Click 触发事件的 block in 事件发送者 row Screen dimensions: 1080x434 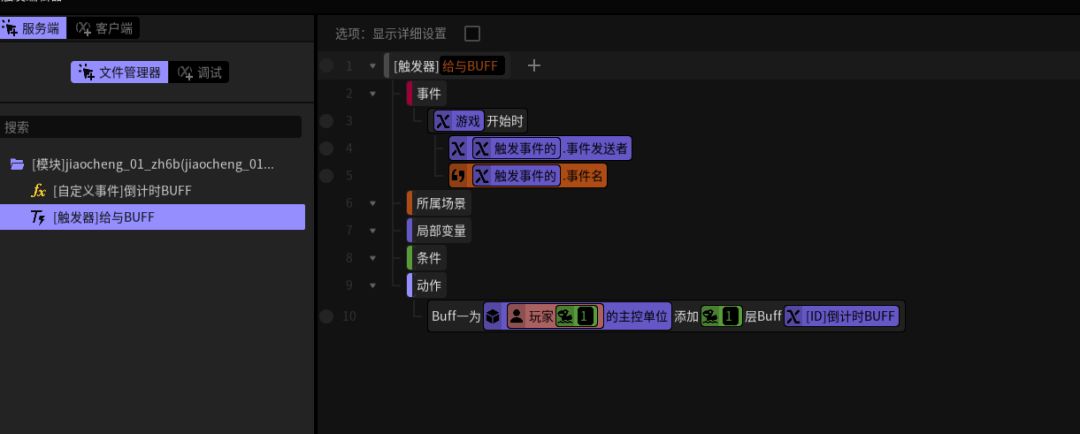(x=515, y=148)
